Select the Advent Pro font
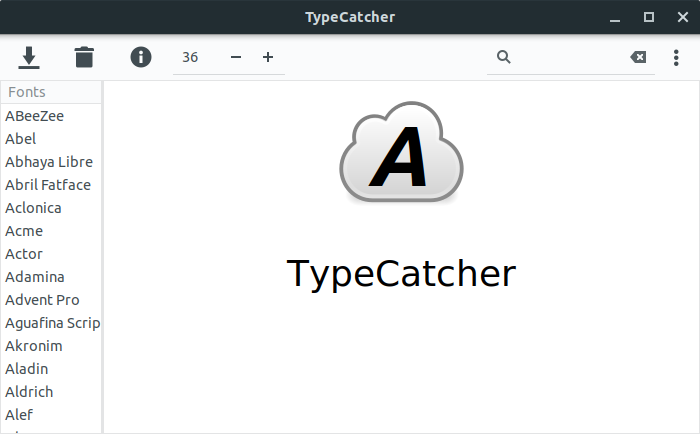This screenshot has width=700, height=434. coord(51,300)
